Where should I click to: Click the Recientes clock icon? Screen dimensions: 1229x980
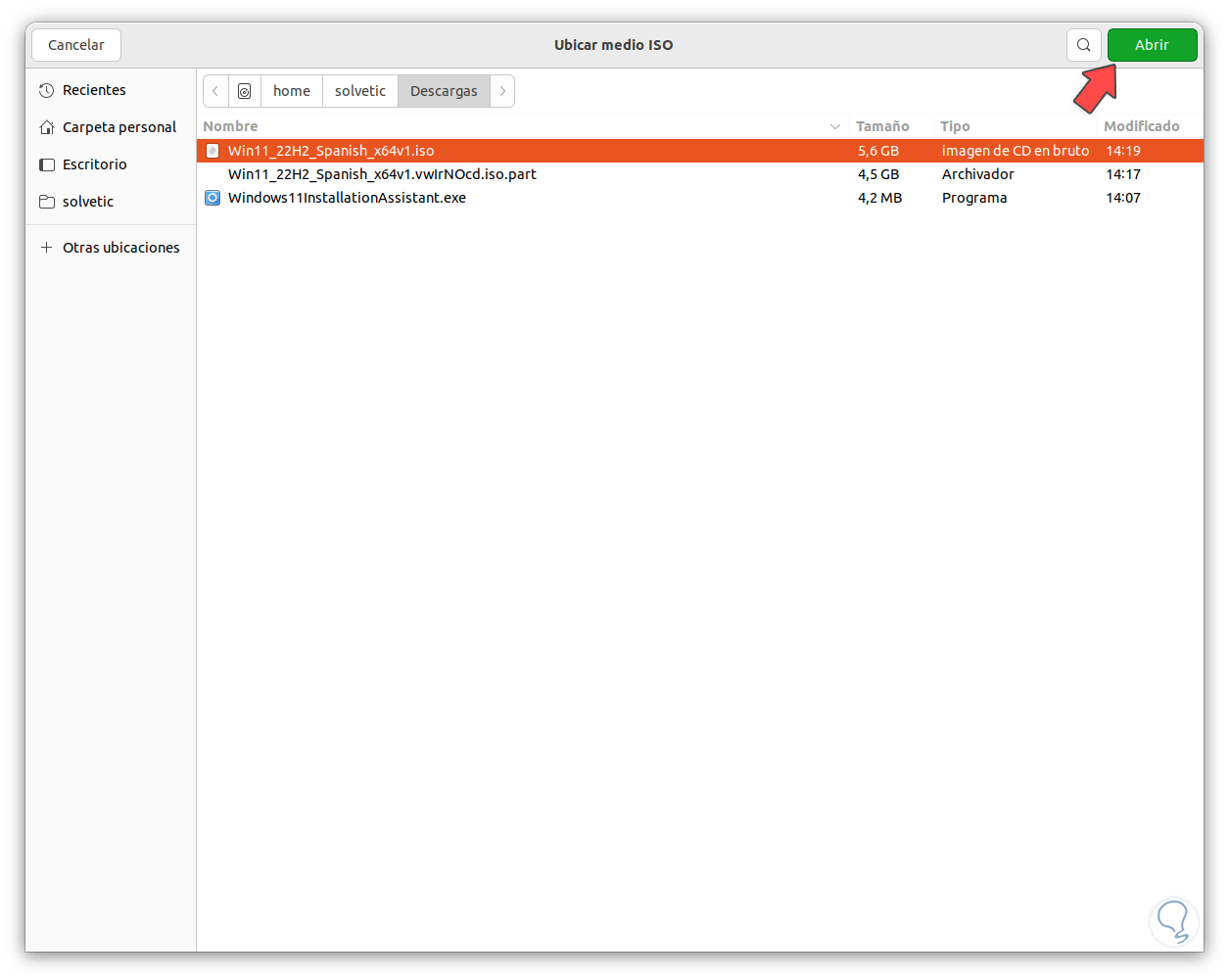(x=46, y=90)
